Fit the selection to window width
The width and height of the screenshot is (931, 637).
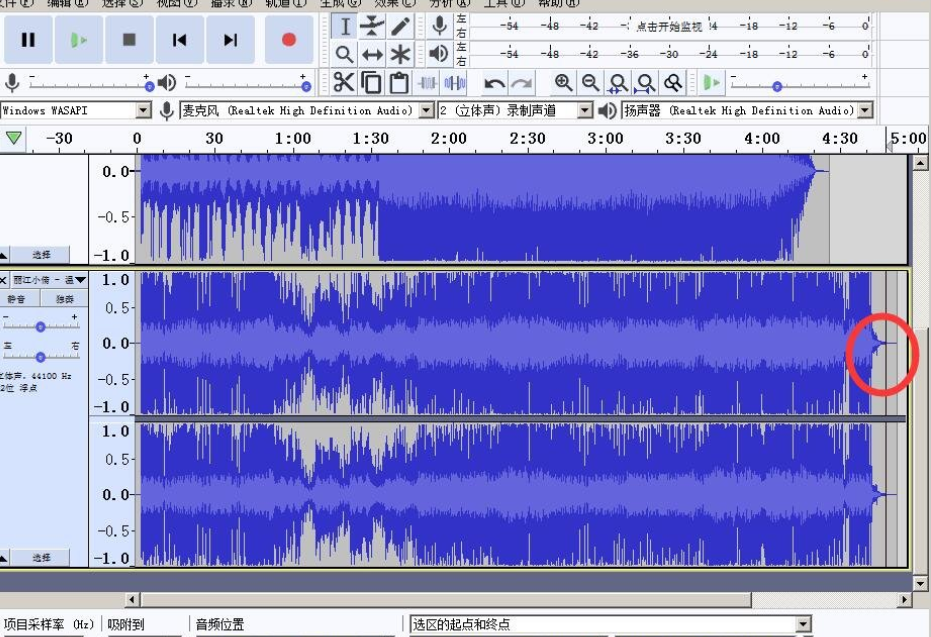(x=618, y=83)
